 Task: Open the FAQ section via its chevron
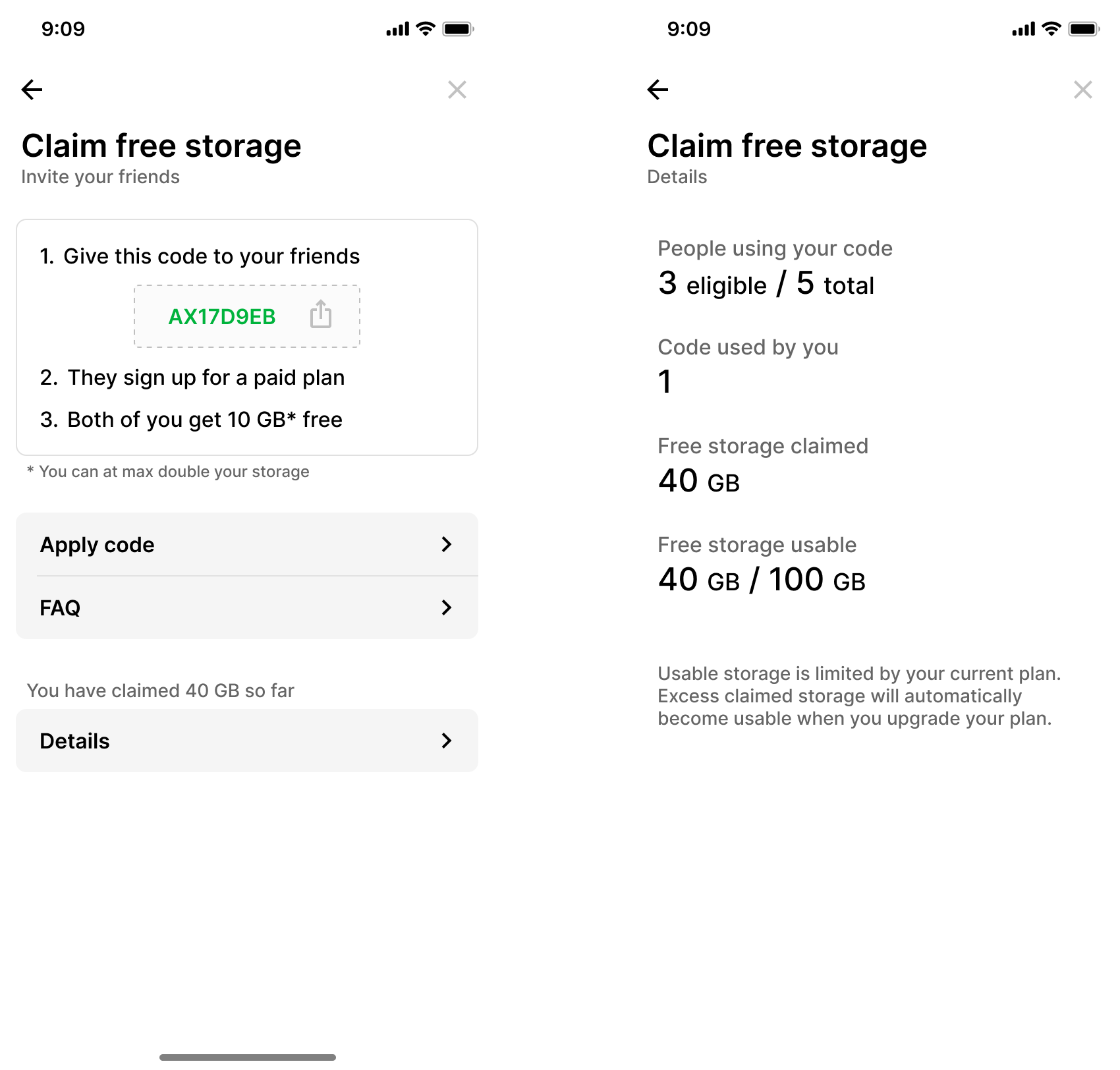coord(447,607)
